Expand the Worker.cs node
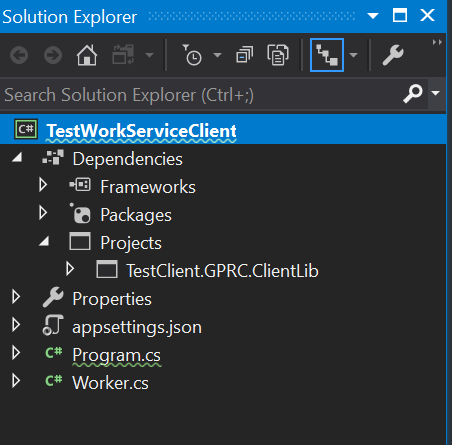Viewport: 452px width, 445px height. click(16, 381)
